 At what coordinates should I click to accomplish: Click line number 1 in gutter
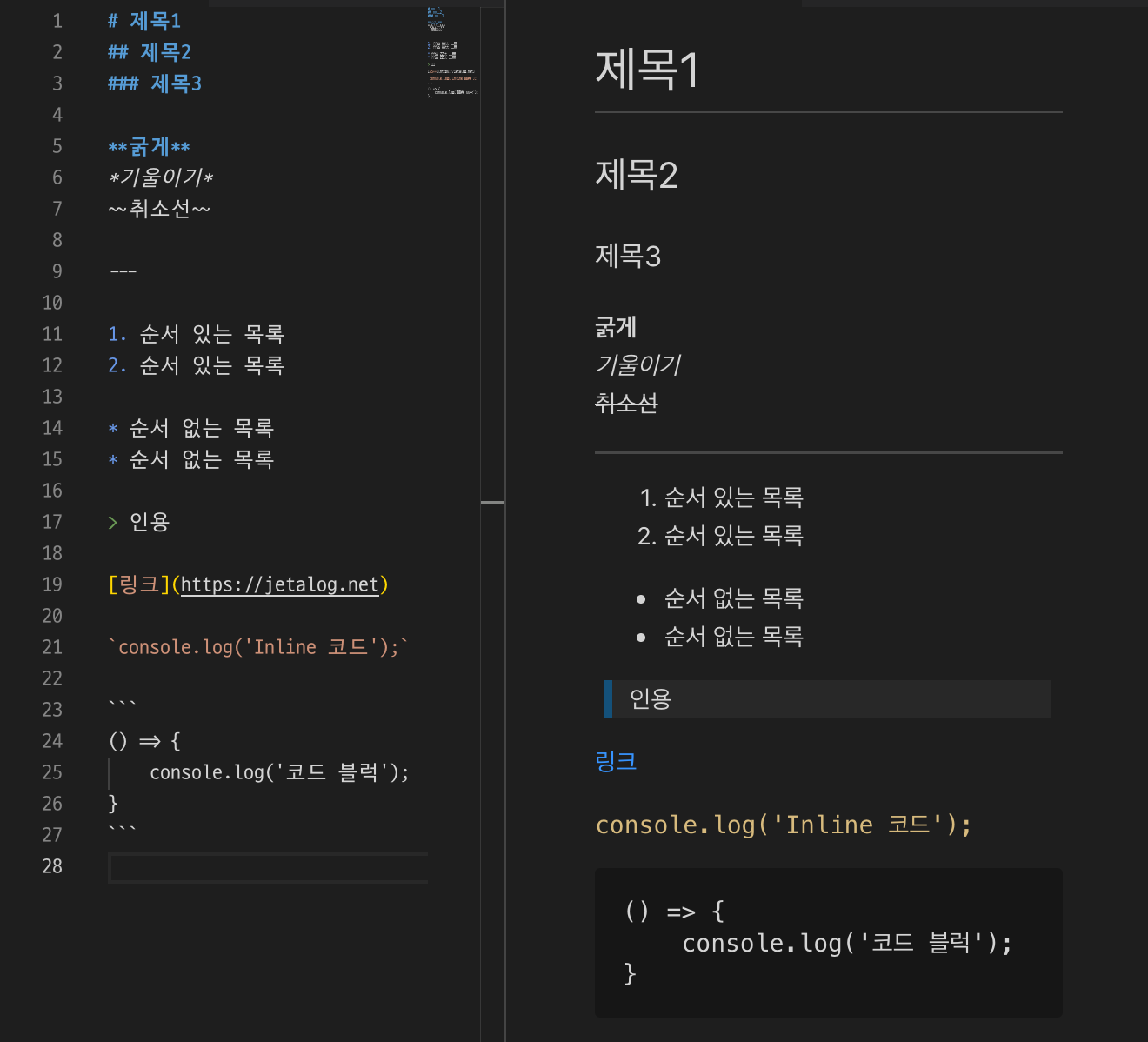[x=57, y=21]
